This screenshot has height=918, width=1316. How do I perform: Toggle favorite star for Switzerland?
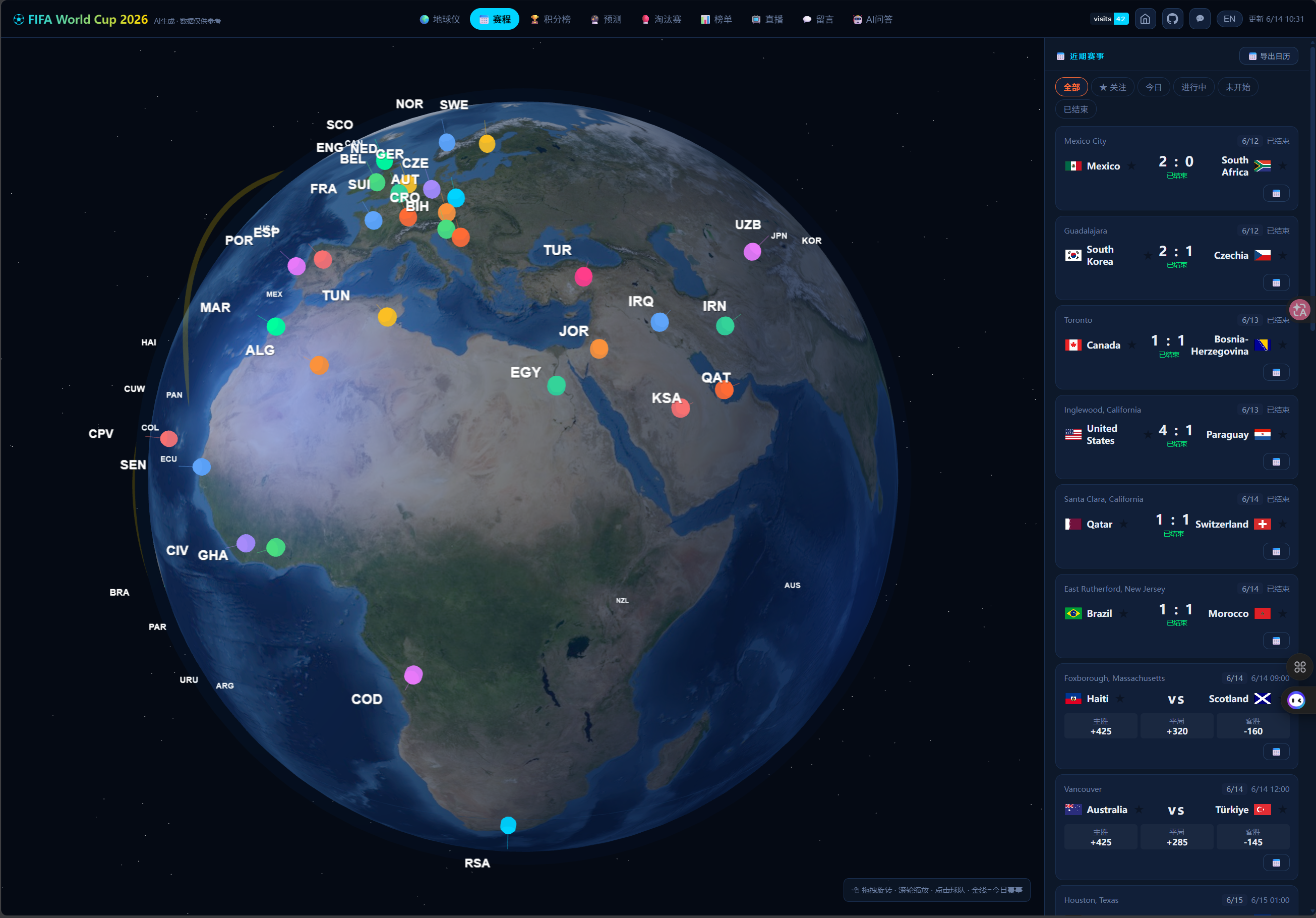click(x=1283, y=524)
